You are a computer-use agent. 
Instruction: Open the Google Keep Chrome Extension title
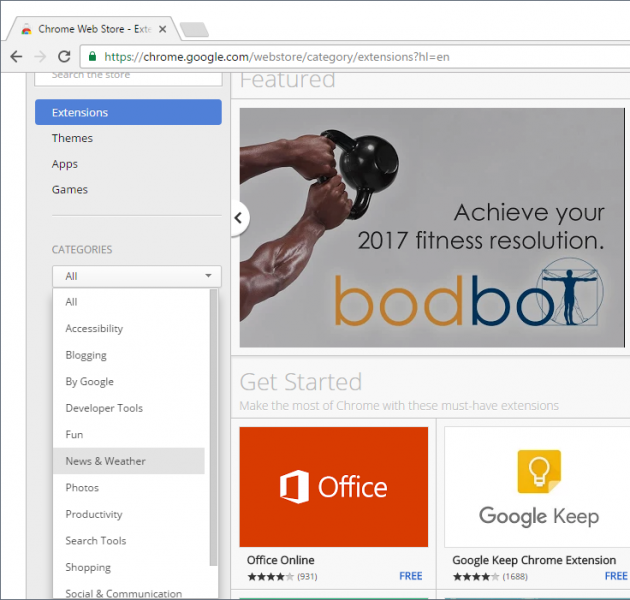(534, 560)
